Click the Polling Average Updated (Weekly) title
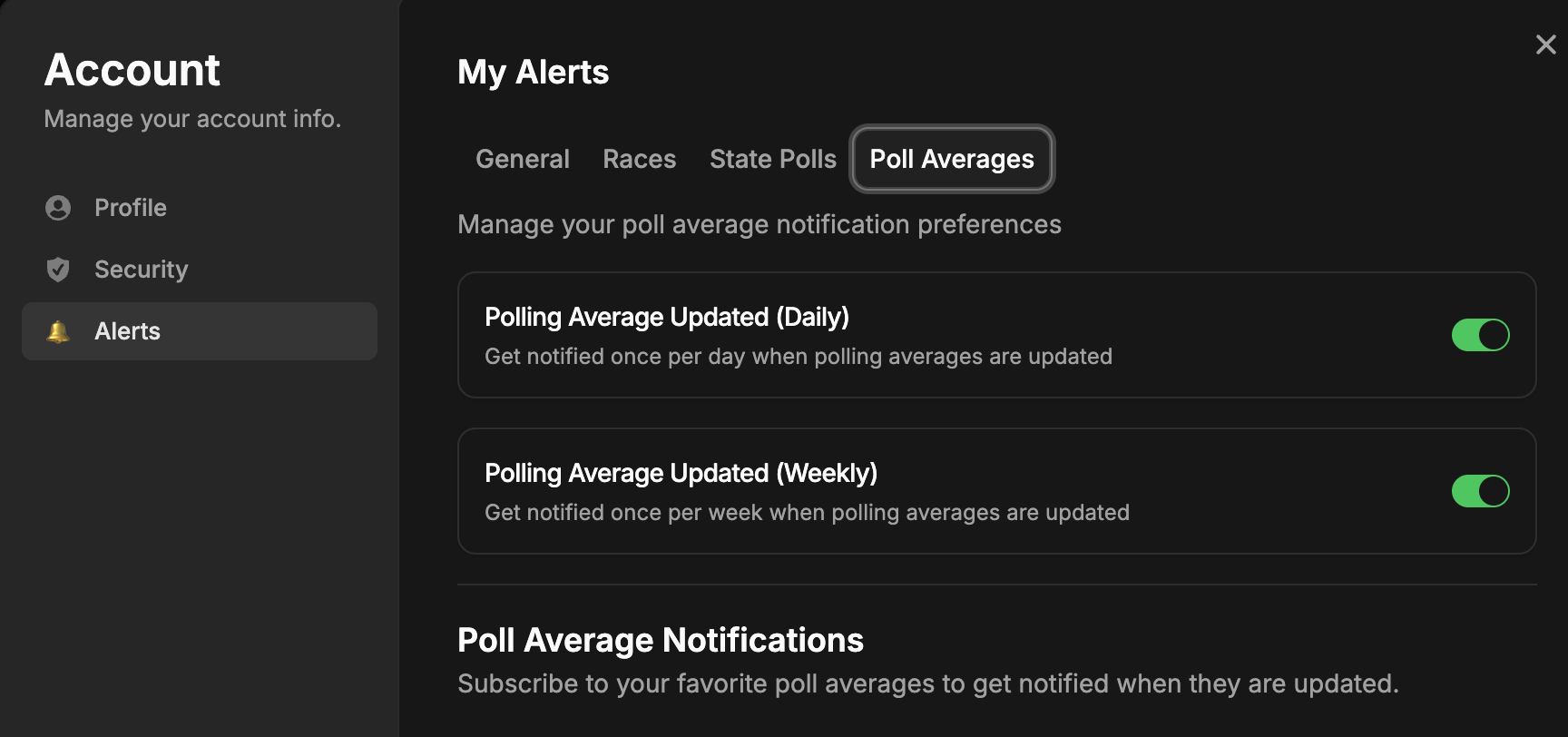The height and width of the screenshot is (737, 1568). 681,473
